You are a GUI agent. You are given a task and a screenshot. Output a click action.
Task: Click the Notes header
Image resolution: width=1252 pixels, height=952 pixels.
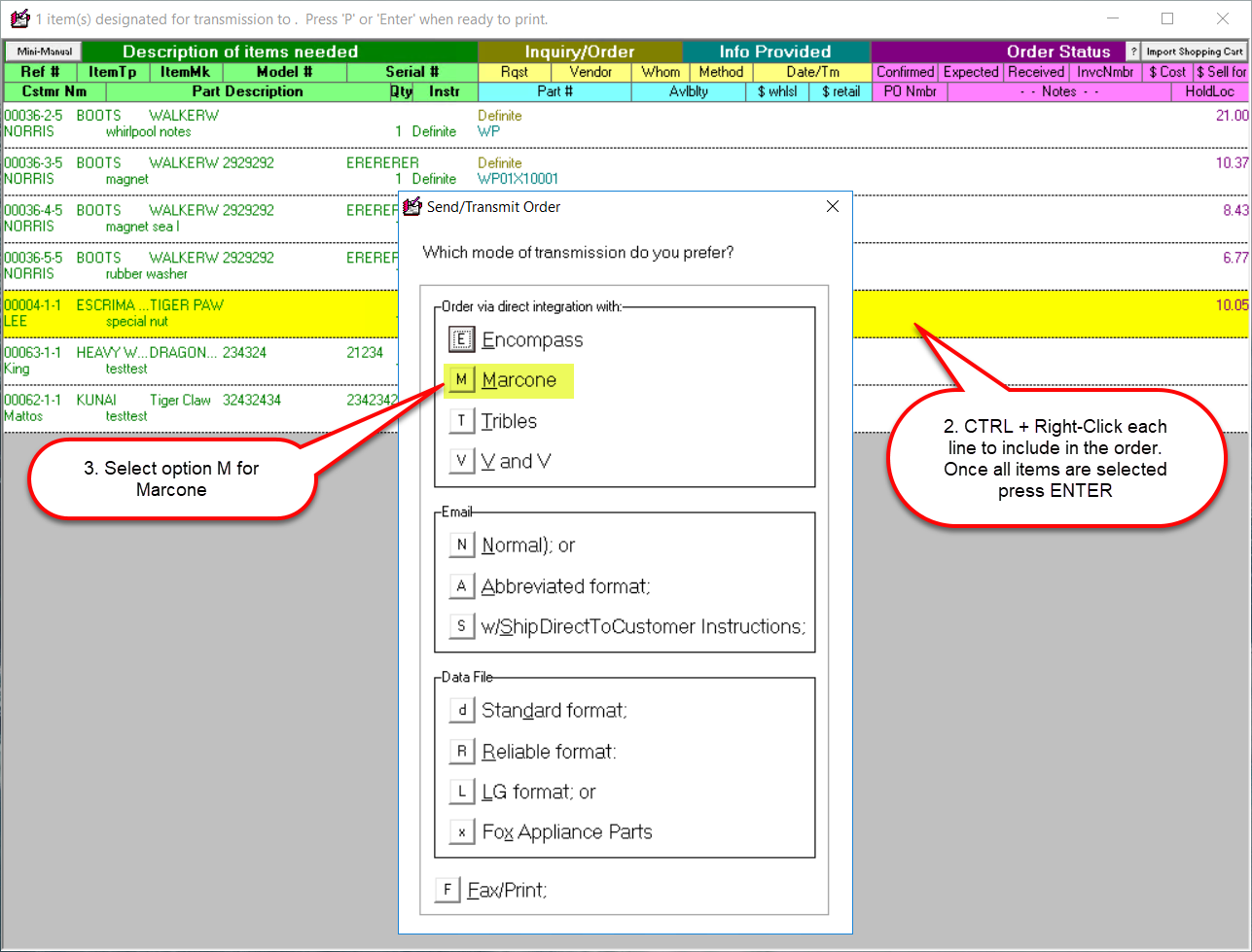1059,91
